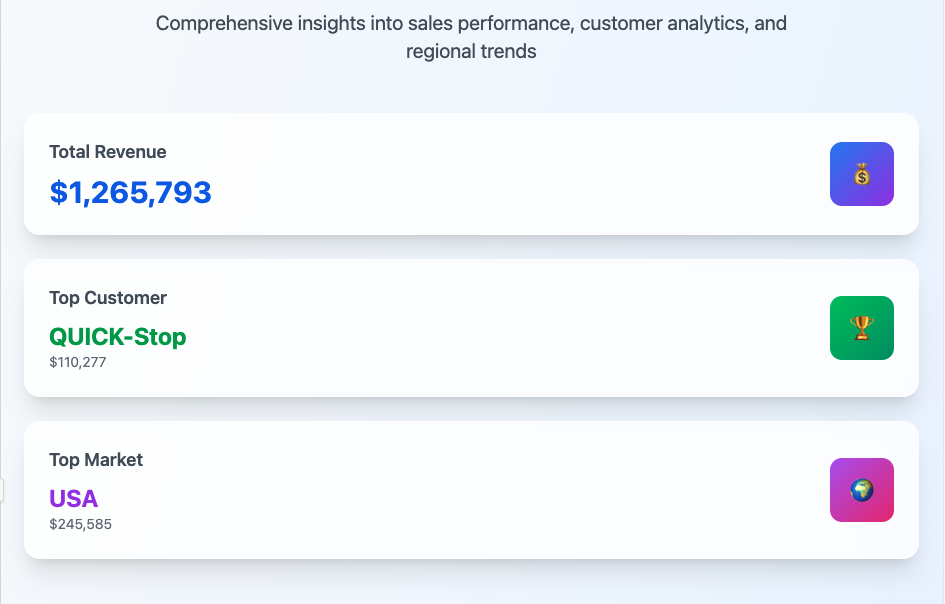Click the globe icon on Top Market card
The height and width of the screenshot is (604, 945).
[x=861, y=490]
